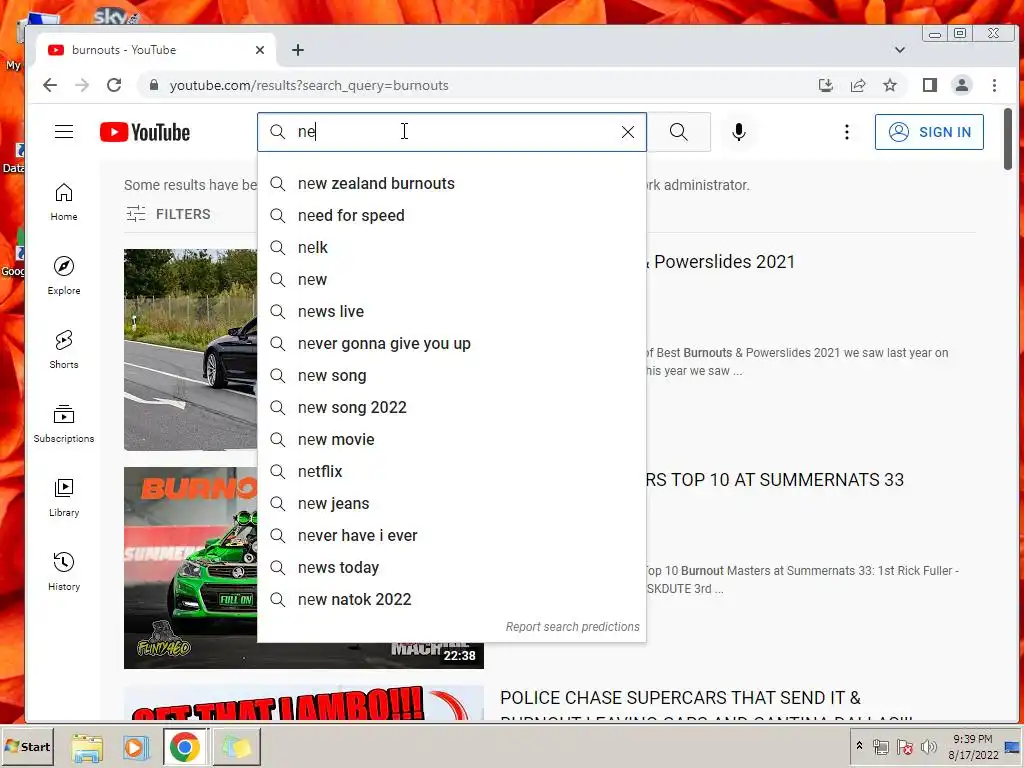1024x768 pixels.
Task: Select the "news today" suggestion
Action: (452, 568)
